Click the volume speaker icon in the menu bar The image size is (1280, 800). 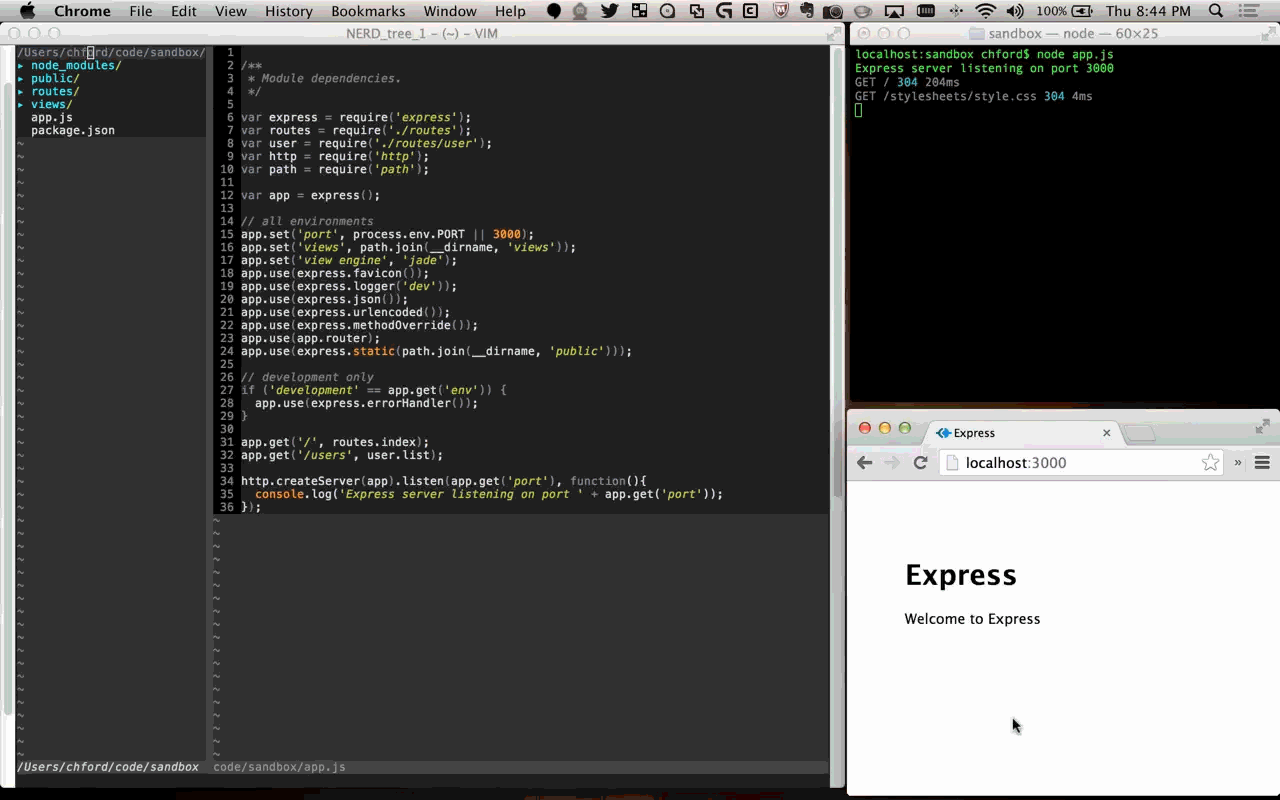coord(1015,11)
